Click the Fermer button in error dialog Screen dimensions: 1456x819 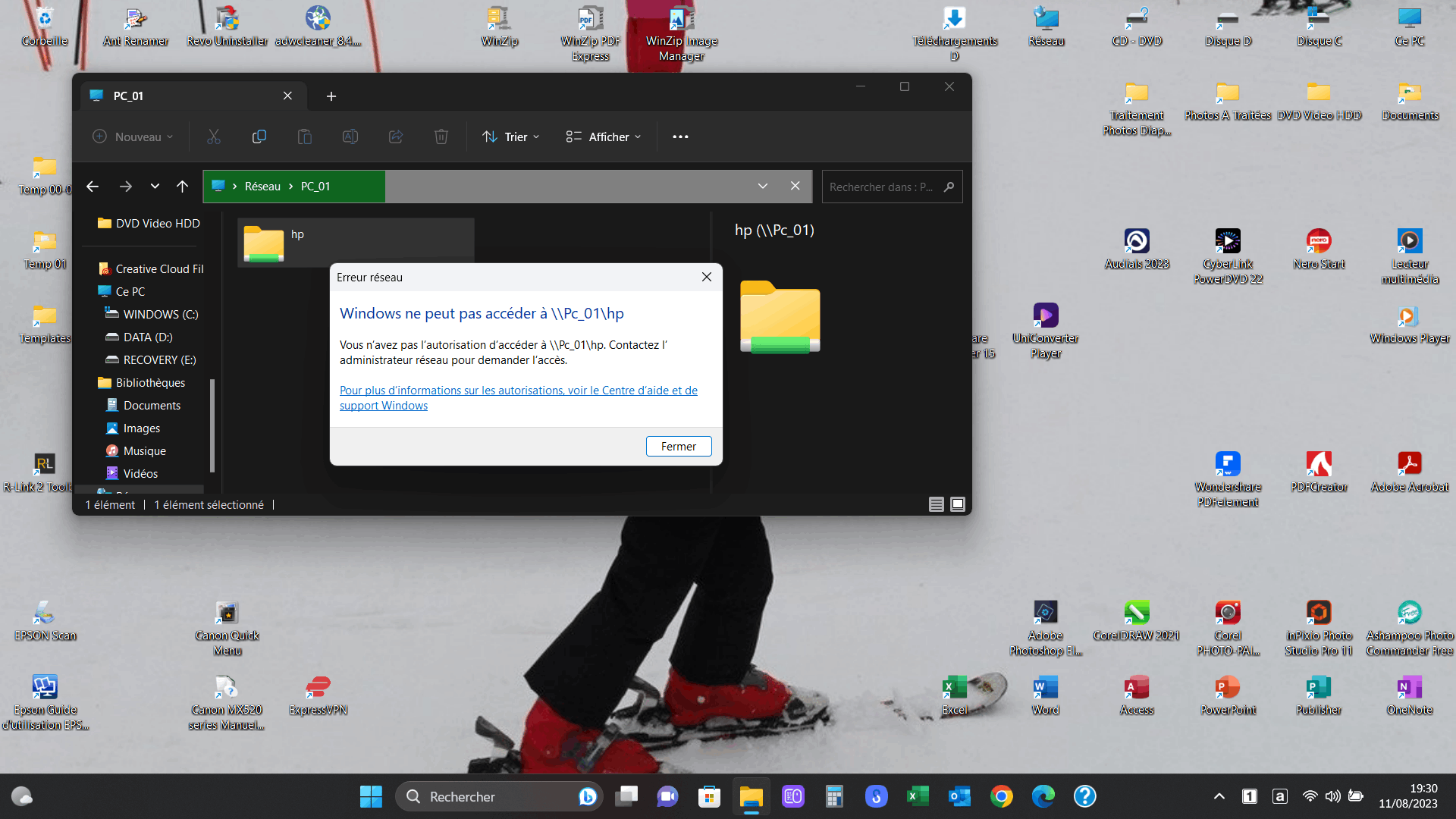tap(679, 447)
